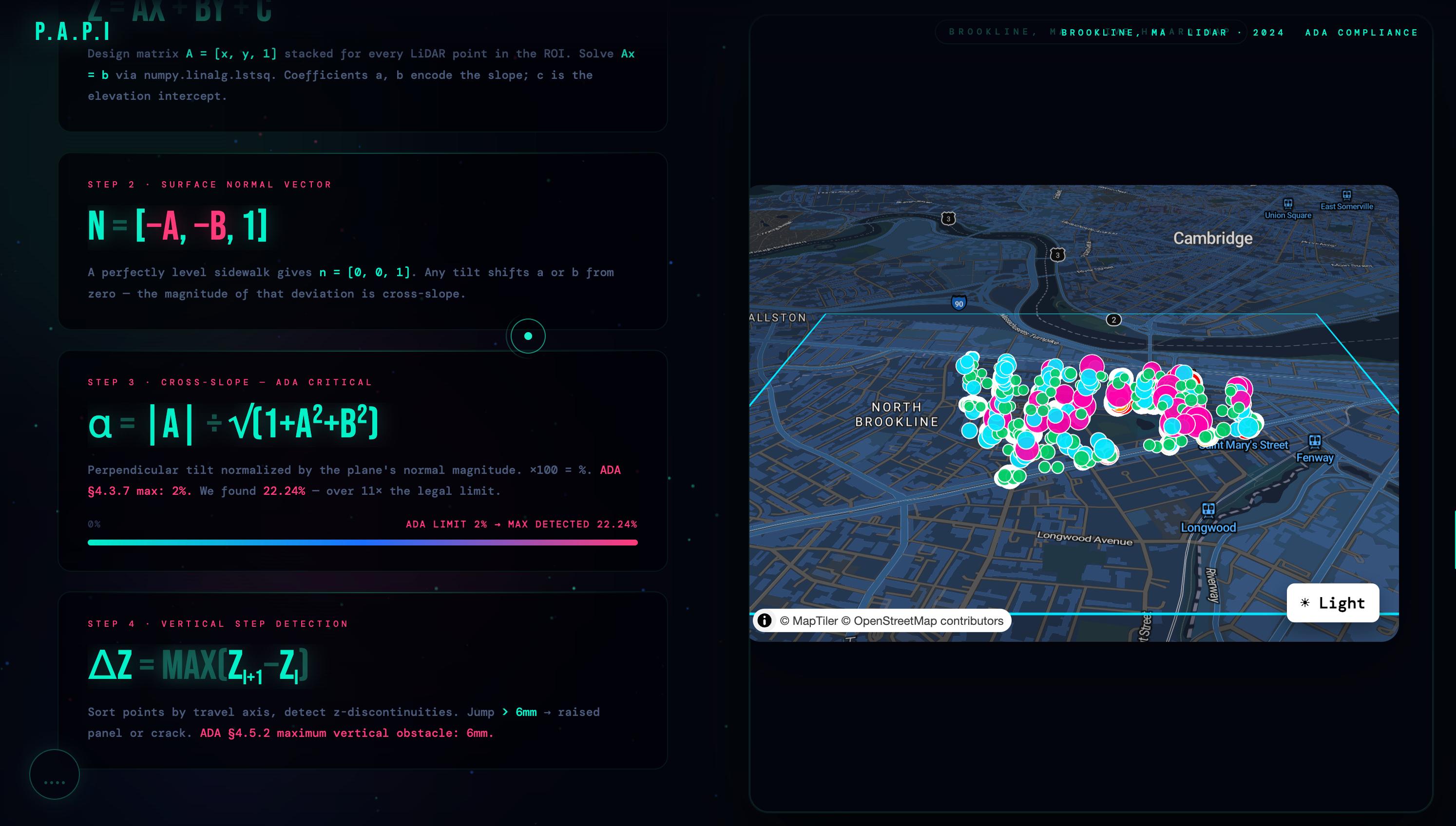
Task: Click the Cambridge label on the map
Action: (x=1212, y=238)
